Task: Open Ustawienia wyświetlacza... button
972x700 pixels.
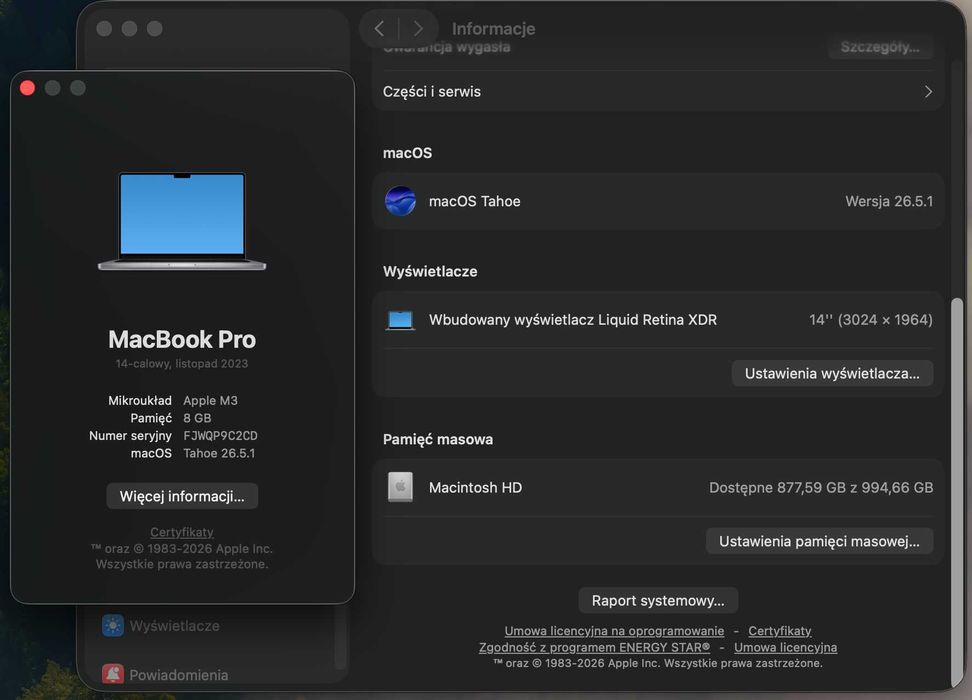Action: pyautogui.click(x=832, y=373)
